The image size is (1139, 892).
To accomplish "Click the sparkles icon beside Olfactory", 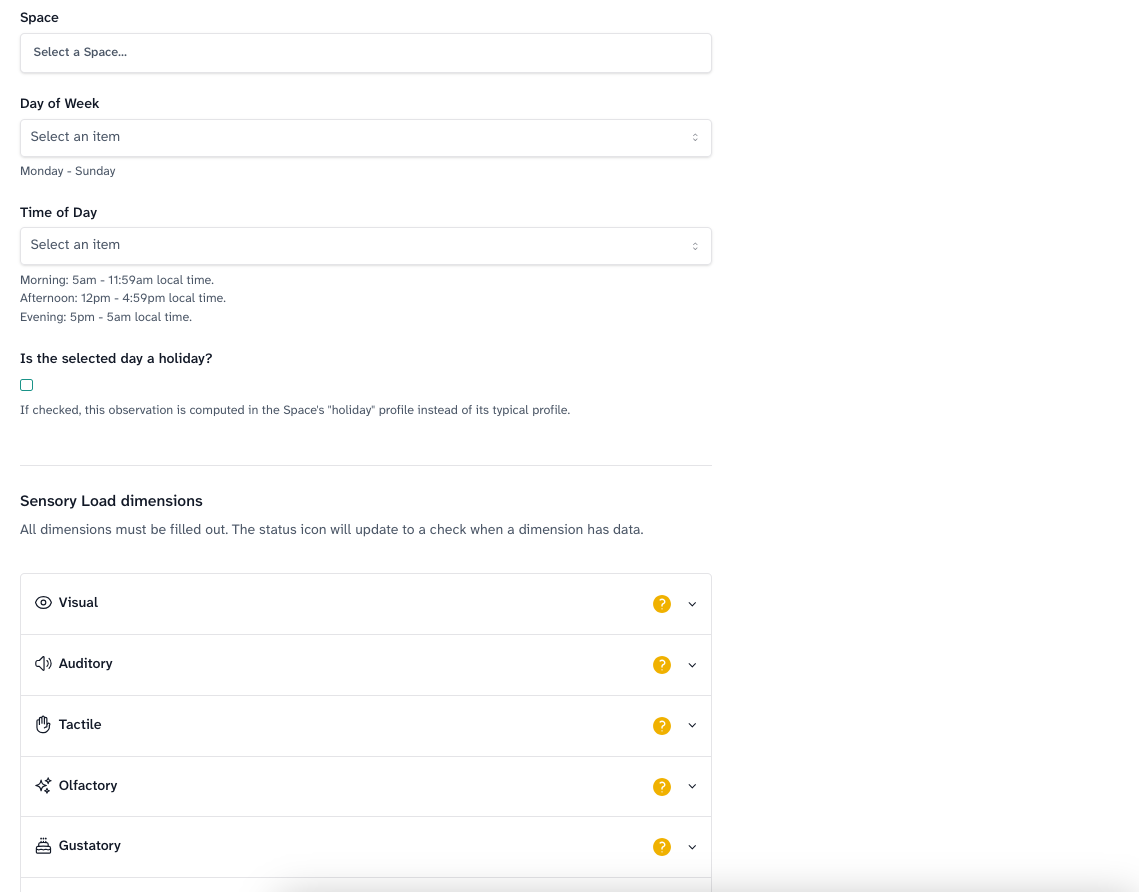I will (43, 786).
